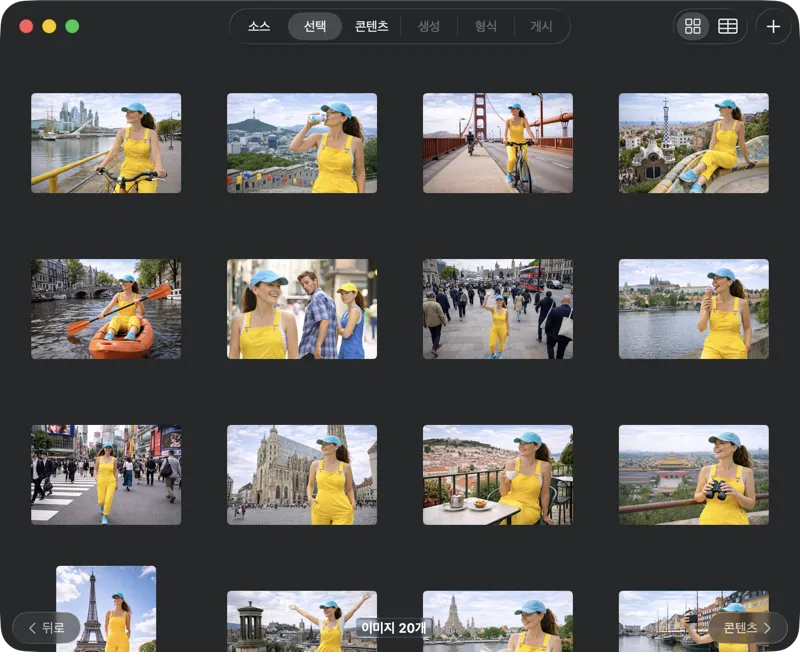Pick the photo with man in plaid shirt
The width and height of the screenshot is (800, 652).
[302, 309]
